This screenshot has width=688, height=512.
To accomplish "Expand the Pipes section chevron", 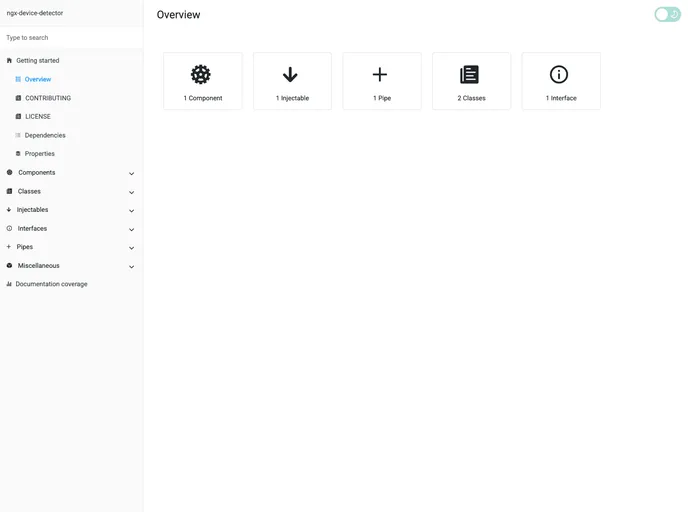I will click(x=131, y=248).
